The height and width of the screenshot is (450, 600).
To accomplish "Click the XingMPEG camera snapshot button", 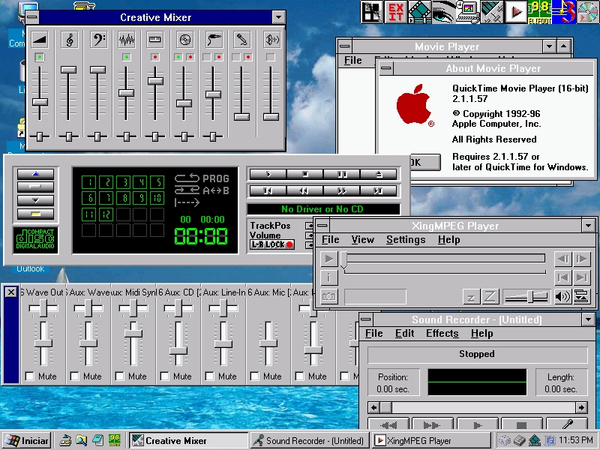I will 328,296.
